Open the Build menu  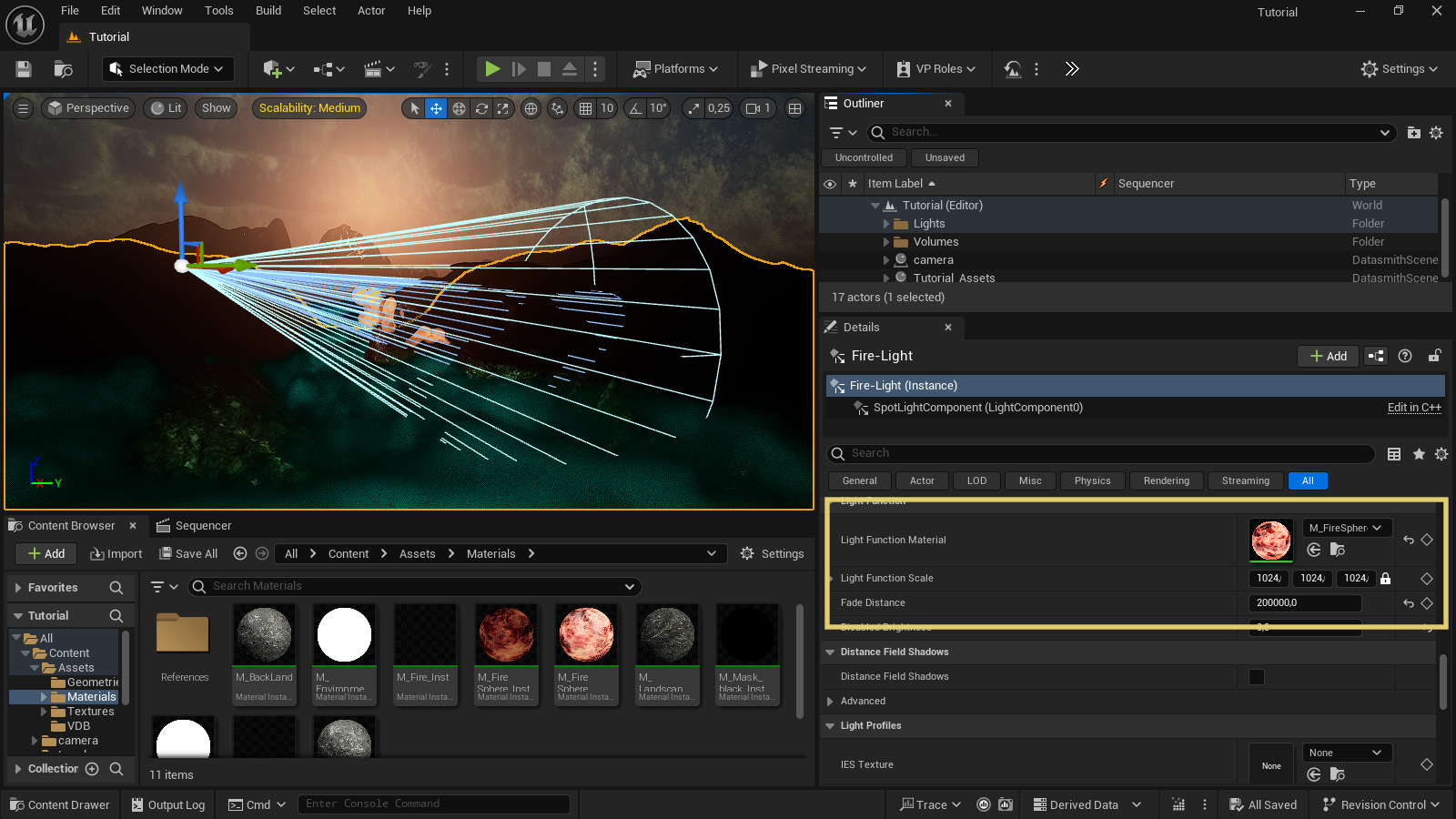coord(268,11)
